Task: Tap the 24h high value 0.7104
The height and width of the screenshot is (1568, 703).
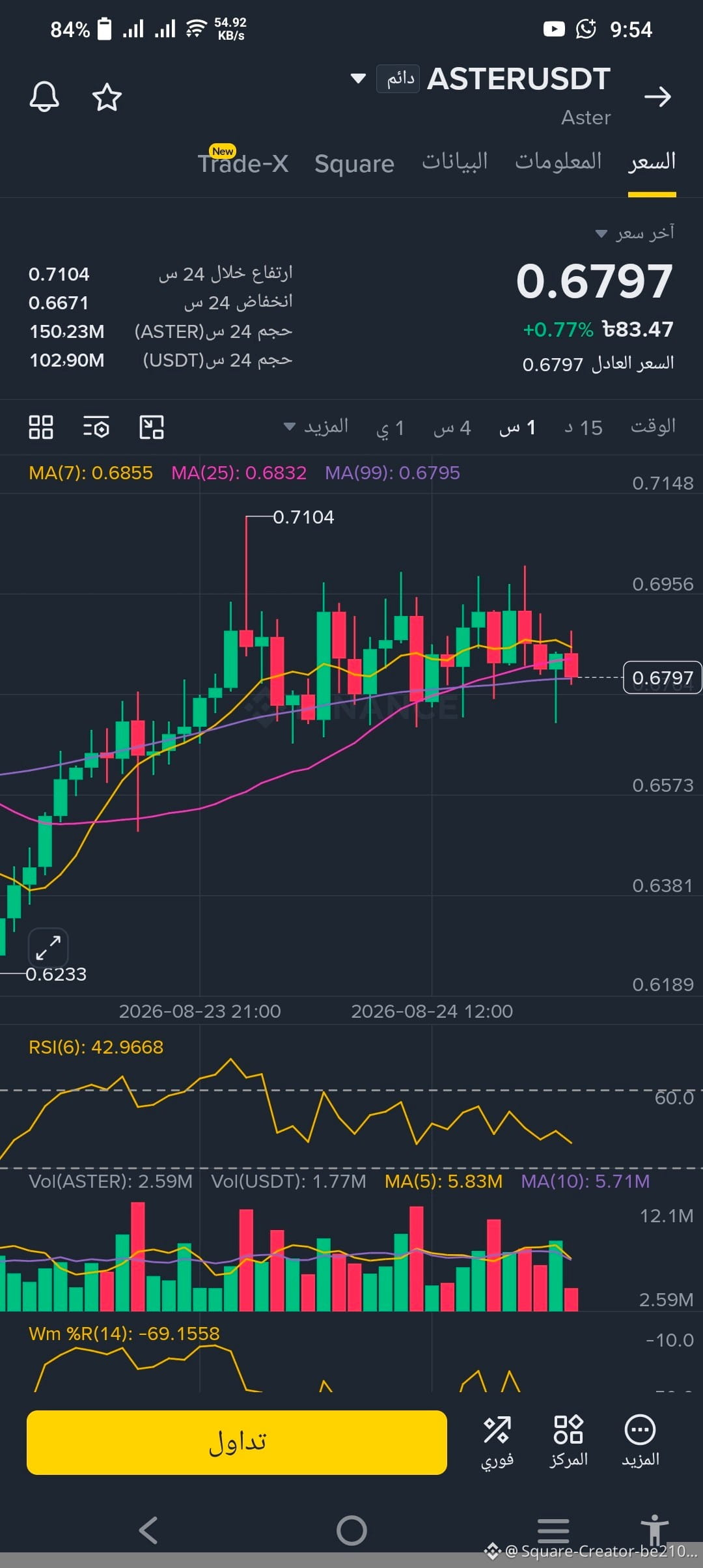Action: (59, 274)
